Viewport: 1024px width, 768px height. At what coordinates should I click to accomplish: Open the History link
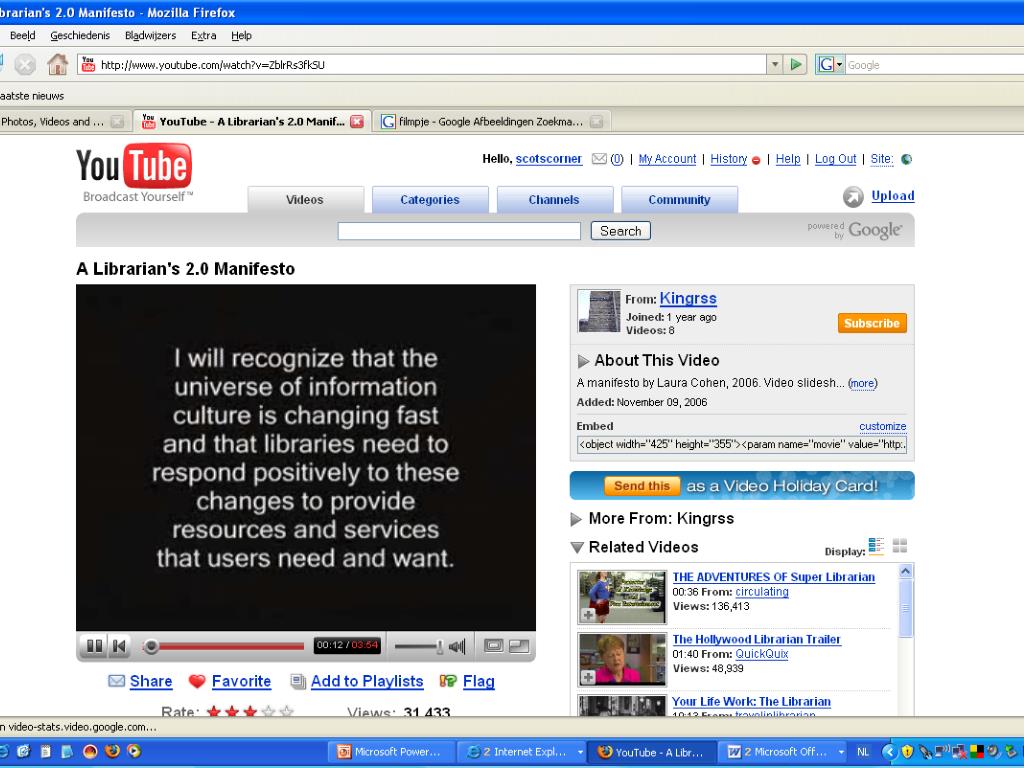coord(729,159)
